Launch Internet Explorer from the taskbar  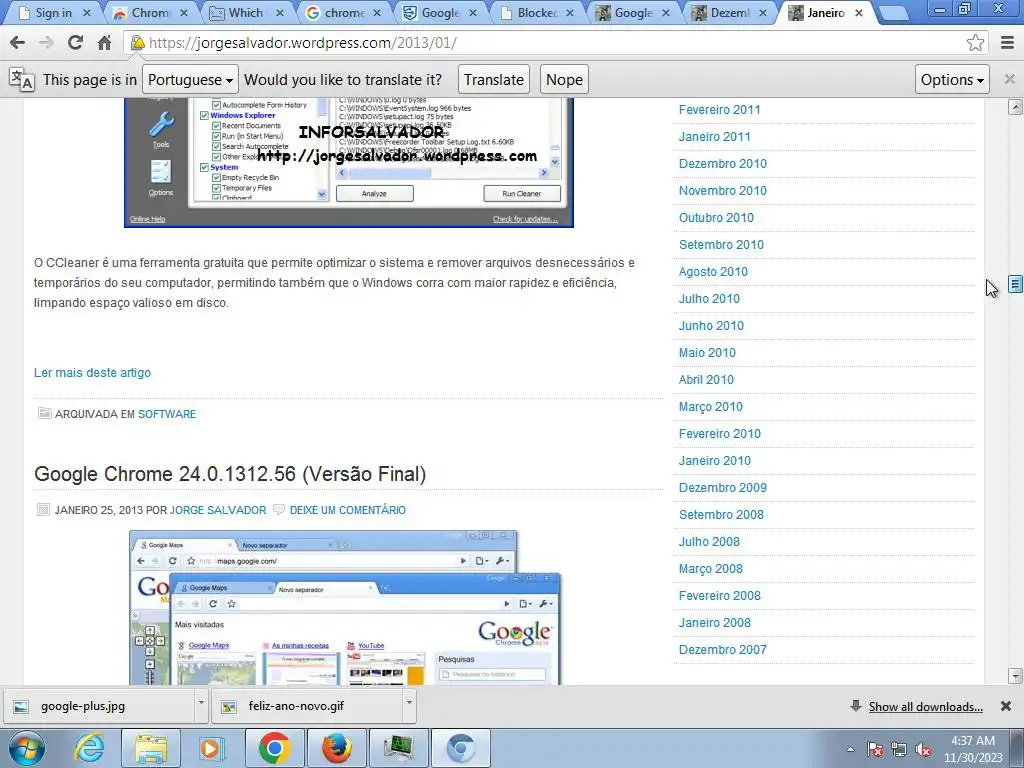point(89,748)
